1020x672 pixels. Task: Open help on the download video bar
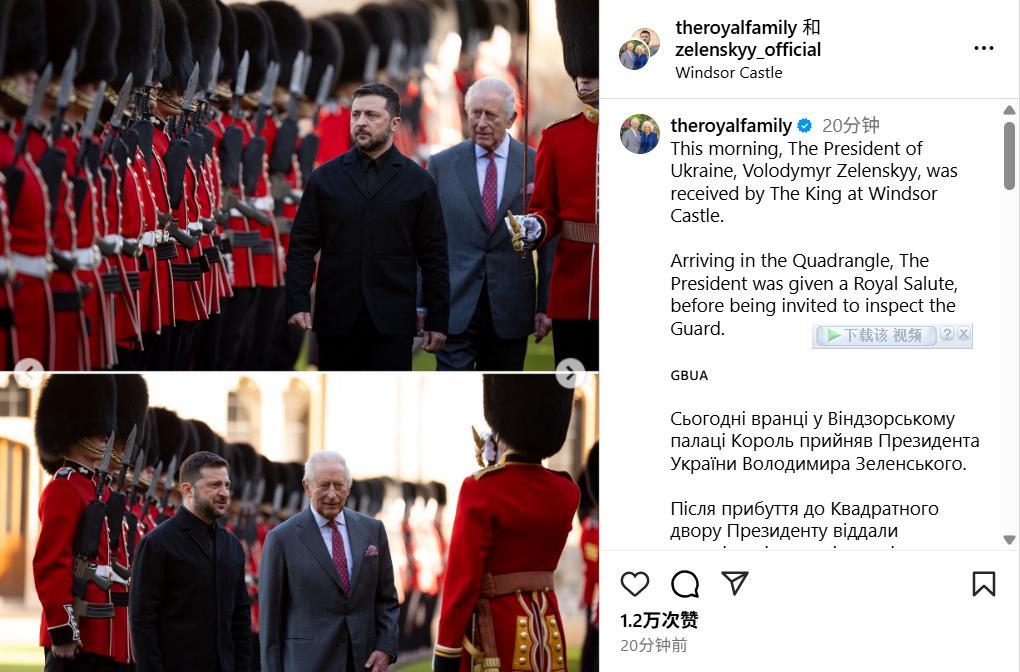click(947, 334)
